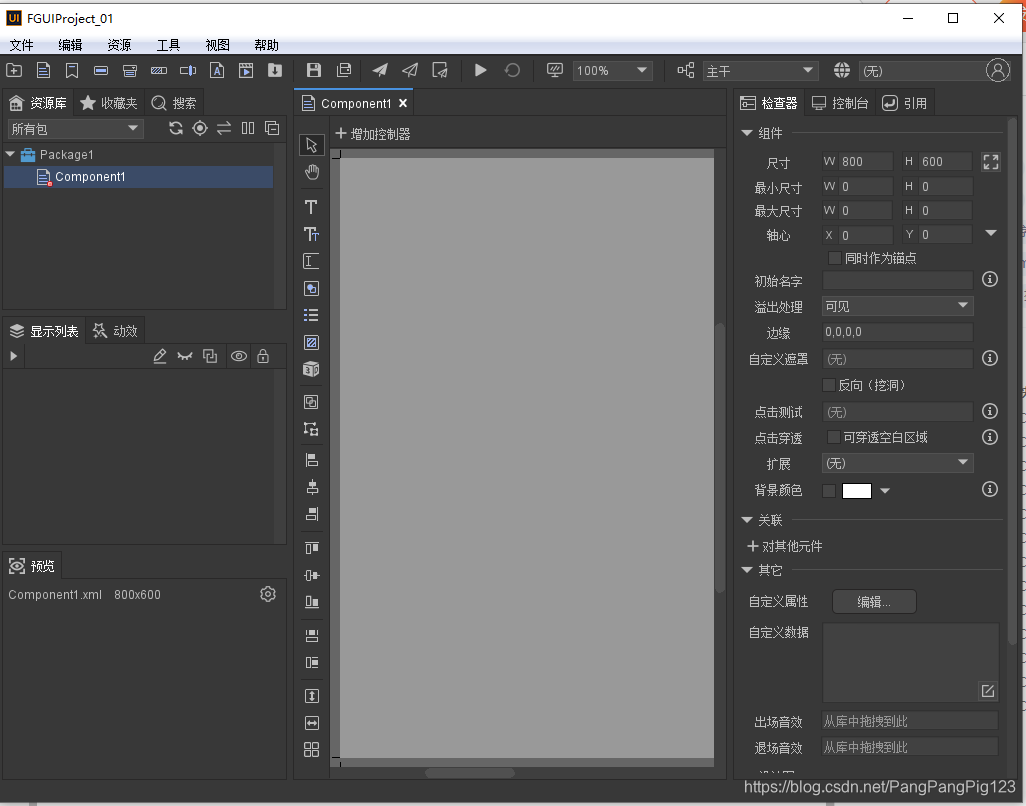Enable 可穿透空白区域 checkbox
This screenshot has width=1026, height=806.
point(834,437)
